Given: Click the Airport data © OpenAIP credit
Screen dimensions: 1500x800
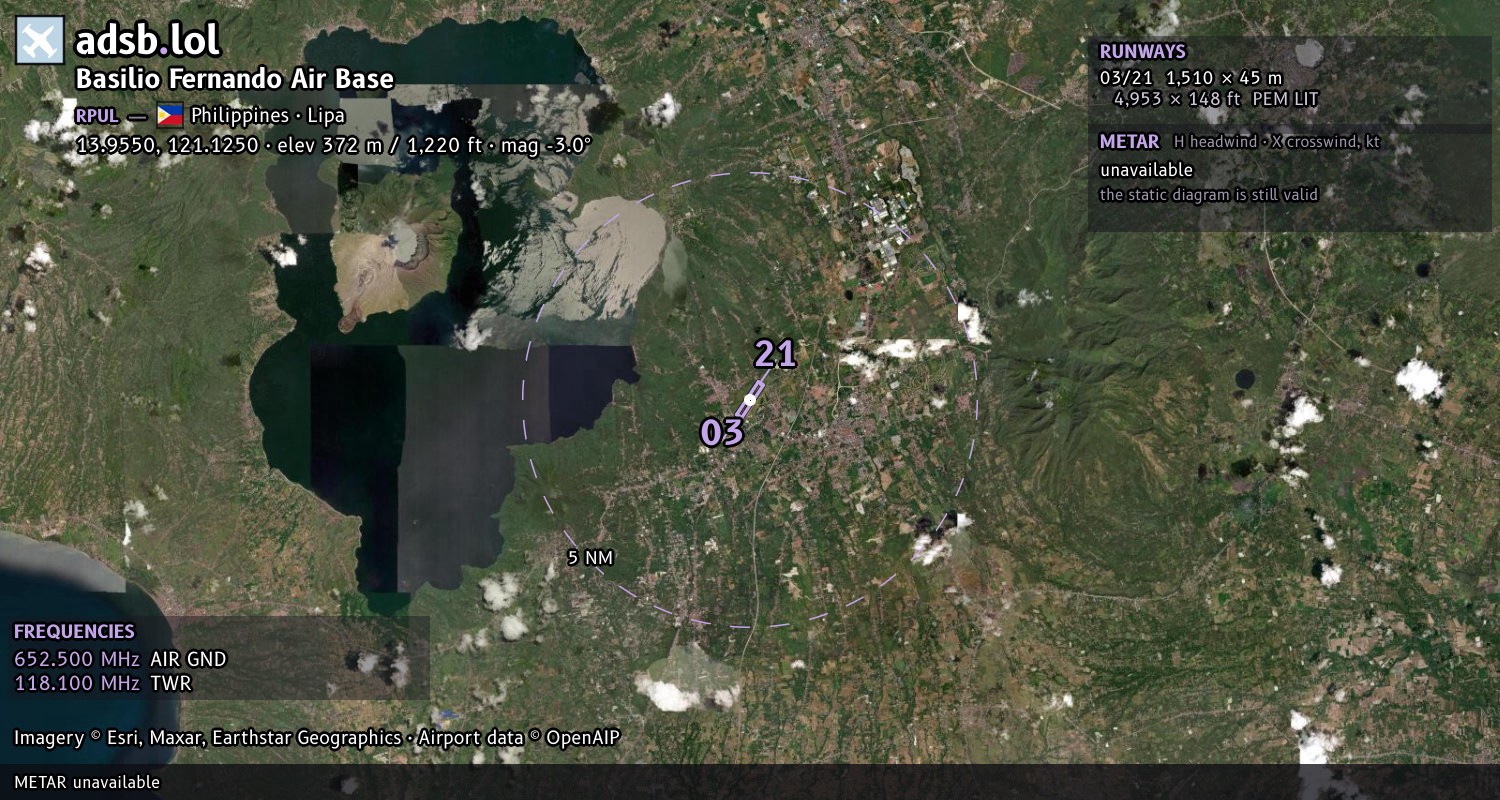Looking at the screenshot, I should tap(519, 738).
